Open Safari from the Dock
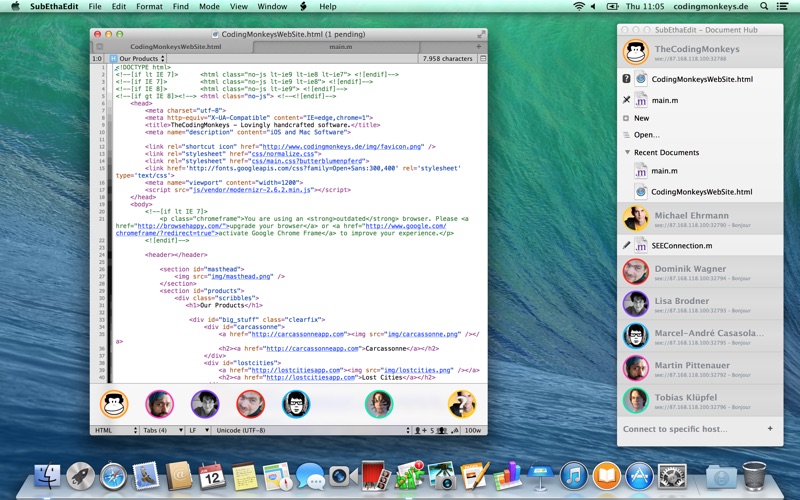This screenshot has height=500, width=800. click(x=113, y=476)
